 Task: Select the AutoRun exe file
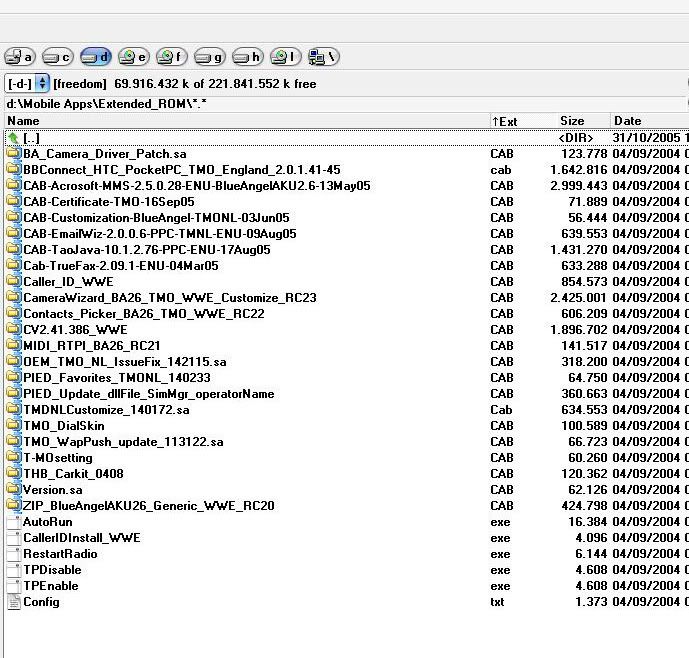tap(47, 522)
